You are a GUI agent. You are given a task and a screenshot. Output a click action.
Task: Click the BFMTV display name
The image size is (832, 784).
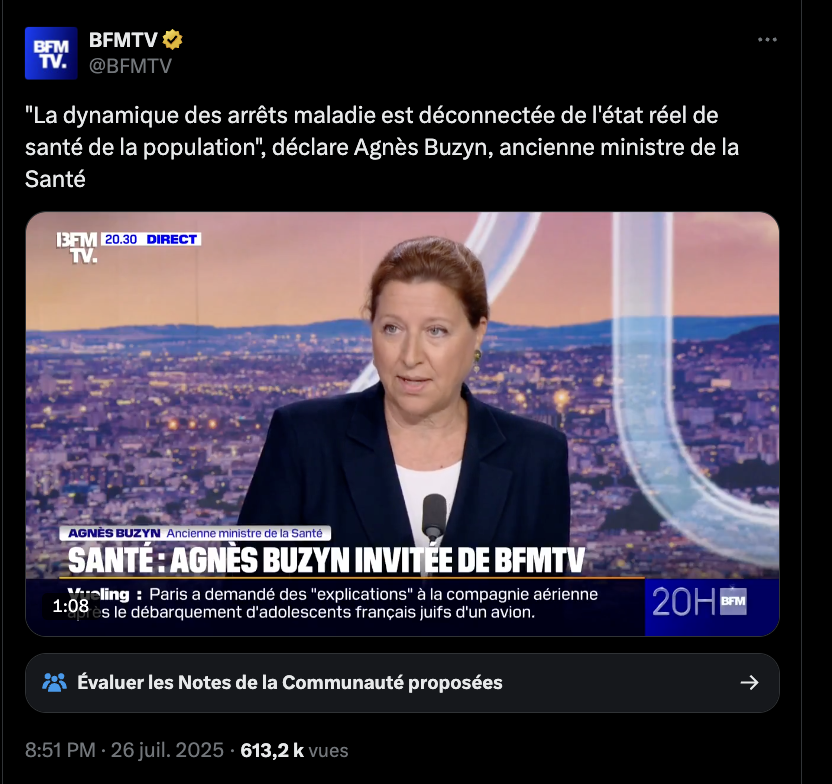click(123, 40)
